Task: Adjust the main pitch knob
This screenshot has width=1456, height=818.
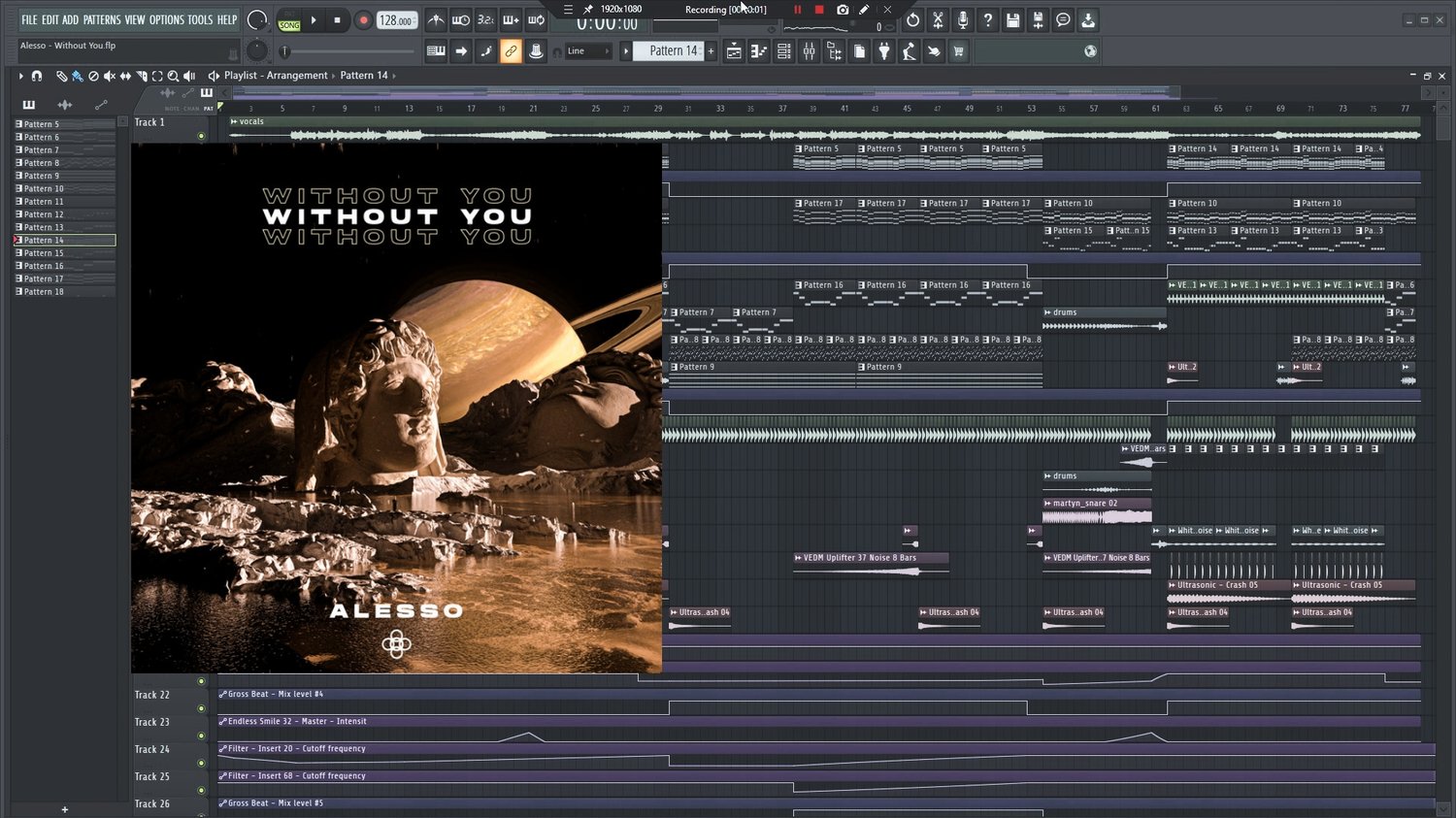Action: (x=257, y=50)
